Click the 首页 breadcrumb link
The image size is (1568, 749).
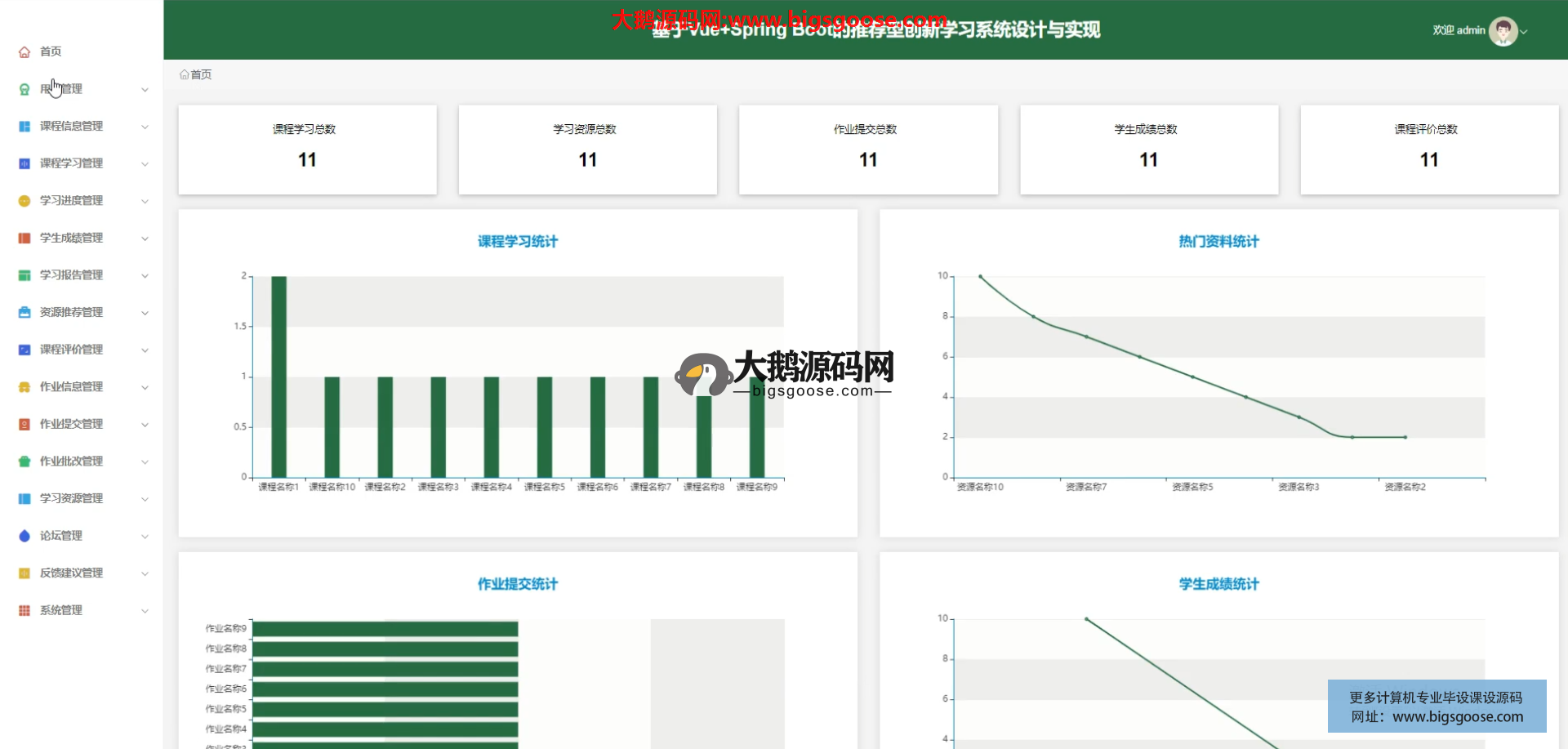pyautogui.click(x=200, y=74)
